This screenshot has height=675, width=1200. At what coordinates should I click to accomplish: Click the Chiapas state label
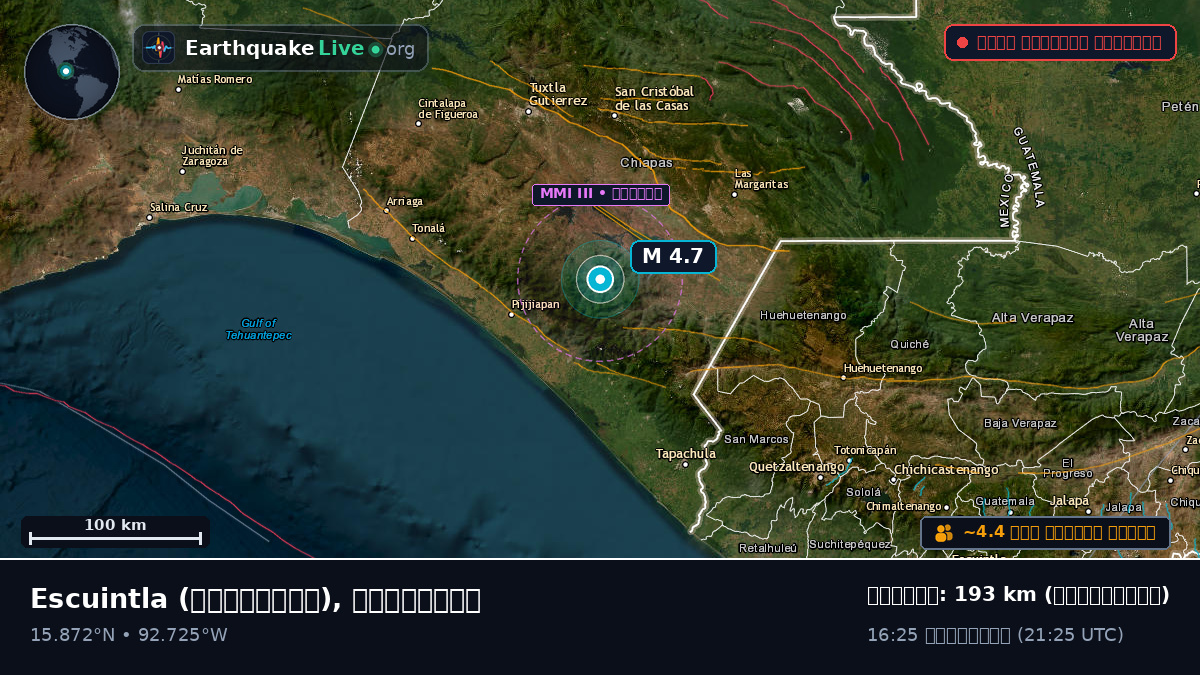click(x=646, y=162)
